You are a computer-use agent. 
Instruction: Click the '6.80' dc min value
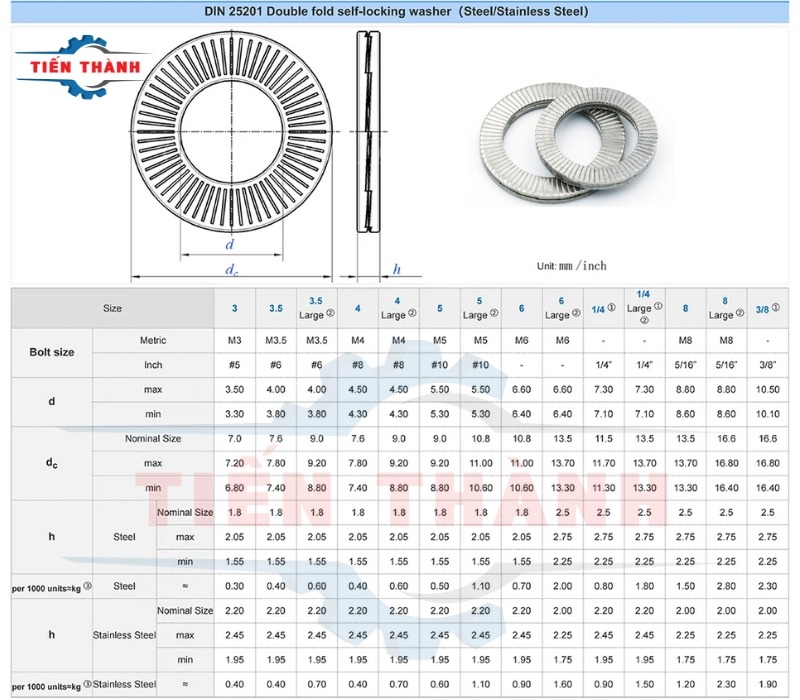[235, 488]
